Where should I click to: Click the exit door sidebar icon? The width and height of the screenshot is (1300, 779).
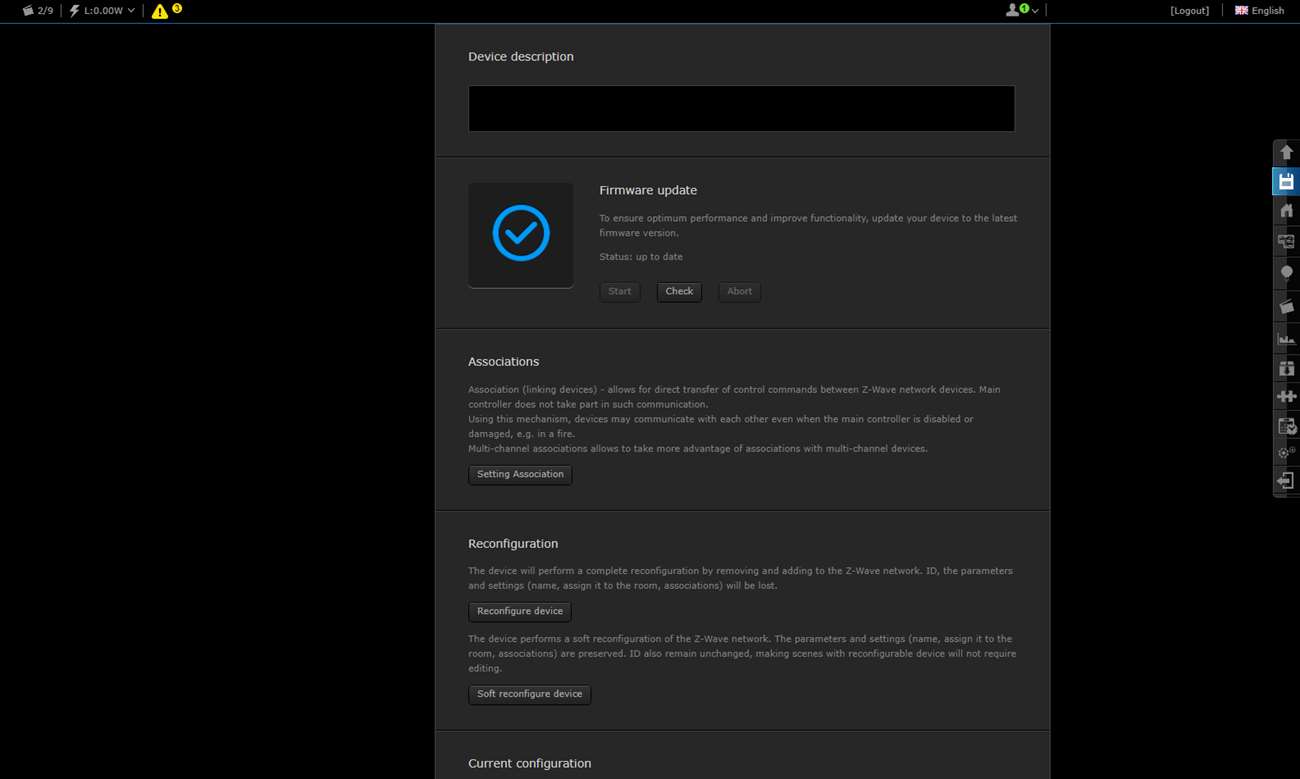pos(1286,481)
